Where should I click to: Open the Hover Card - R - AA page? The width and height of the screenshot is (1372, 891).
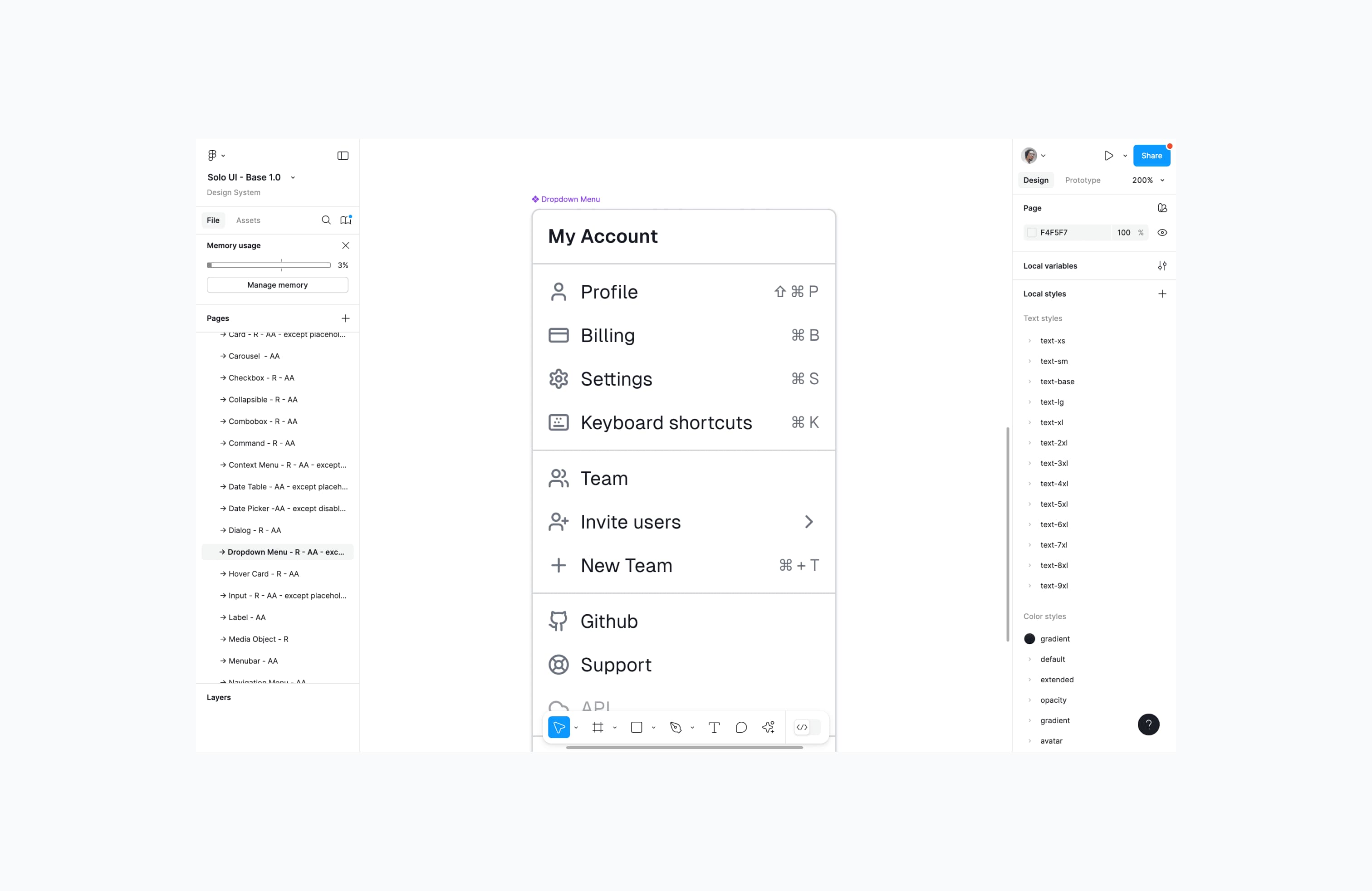click(278, 574)
